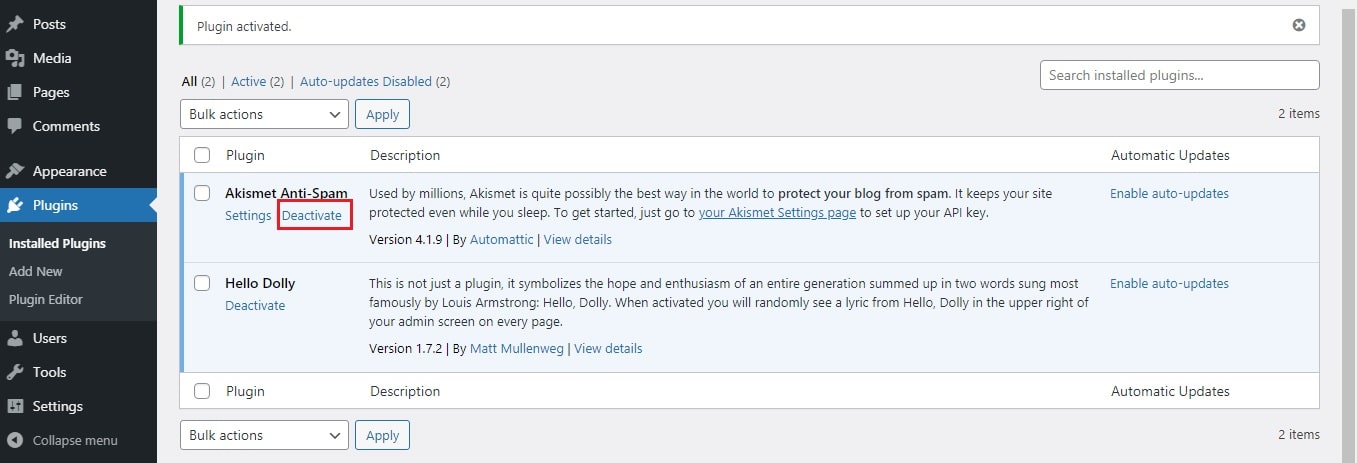The height and width of the screenshot is (463, 1357).
Task: Click the Pages icon in sidebar
Action: click(x=15, y=92)
